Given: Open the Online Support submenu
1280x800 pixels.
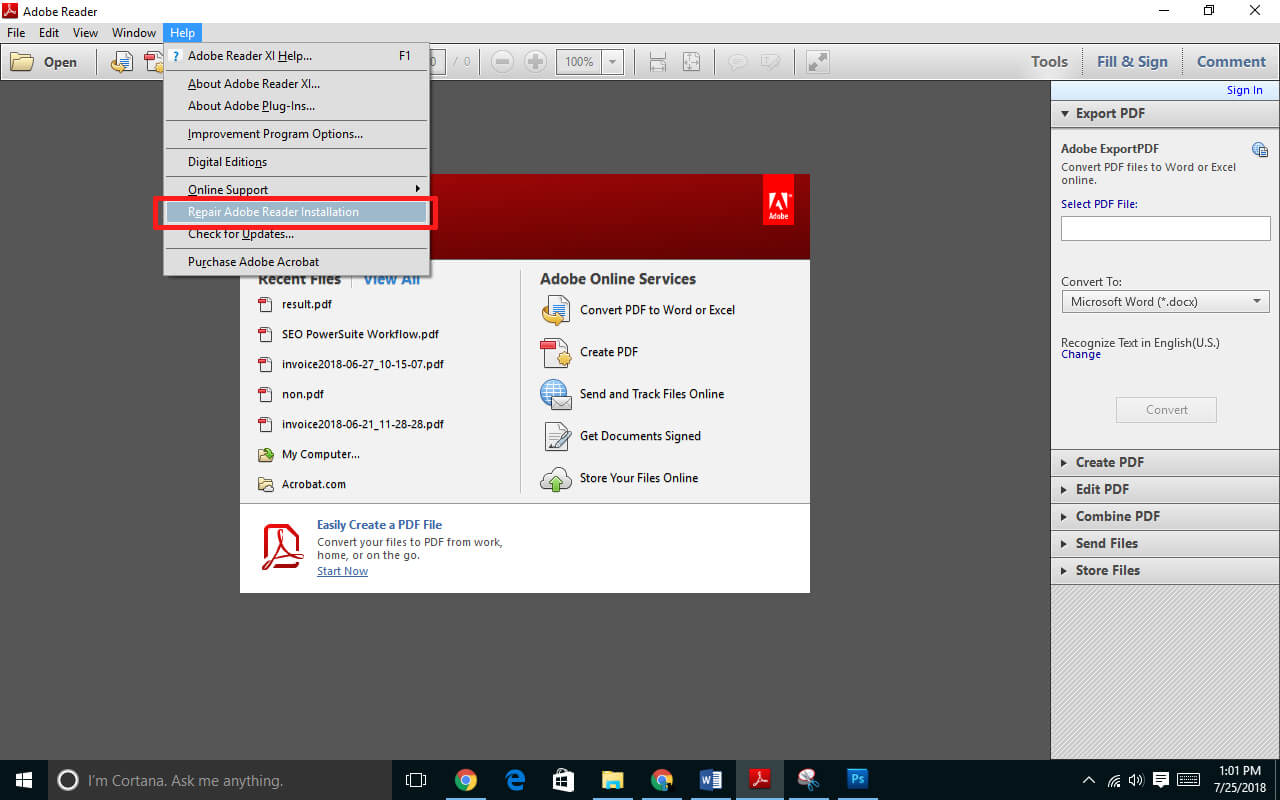Looking at the screenshot, I should pos(297,189).
